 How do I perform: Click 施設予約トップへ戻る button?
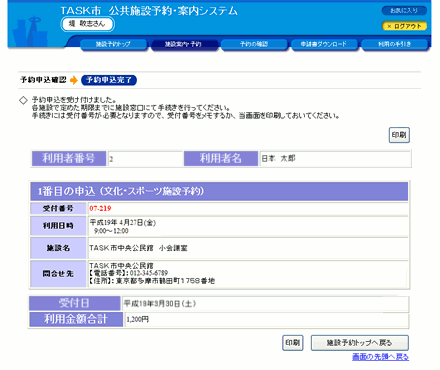(x=360, y=343)
